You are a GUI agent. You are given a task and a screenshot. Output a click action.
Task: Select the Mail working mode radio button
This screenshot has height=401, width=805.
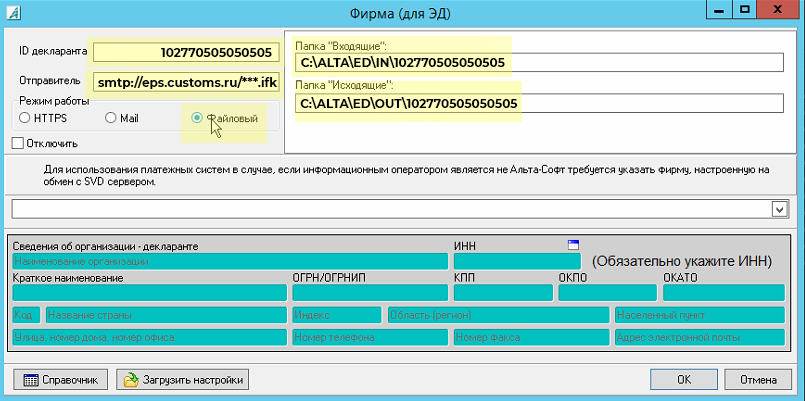[110, 118]
